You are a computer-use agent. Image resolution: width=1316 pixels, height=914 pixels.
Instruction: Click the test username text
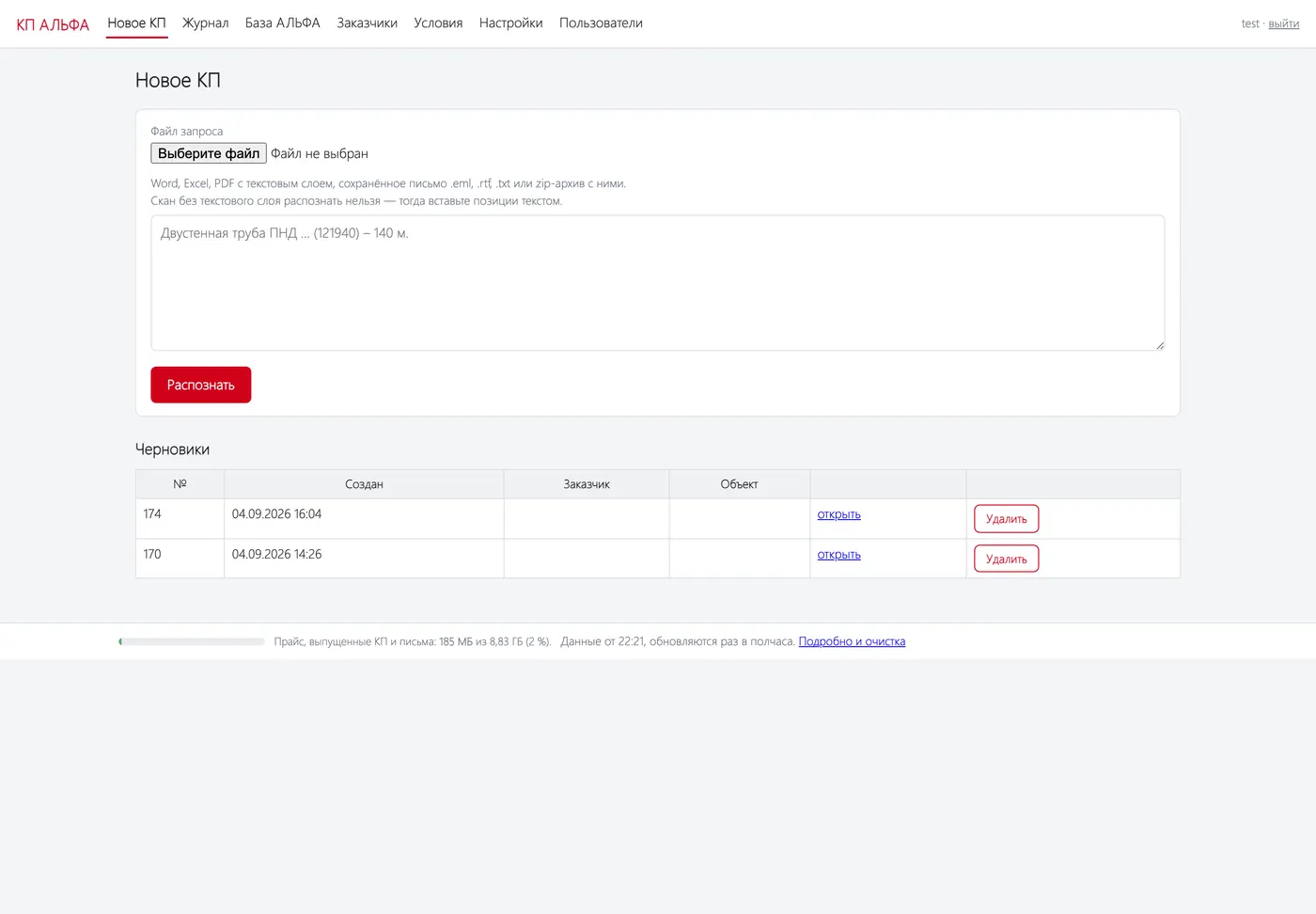coord(1250,24)
